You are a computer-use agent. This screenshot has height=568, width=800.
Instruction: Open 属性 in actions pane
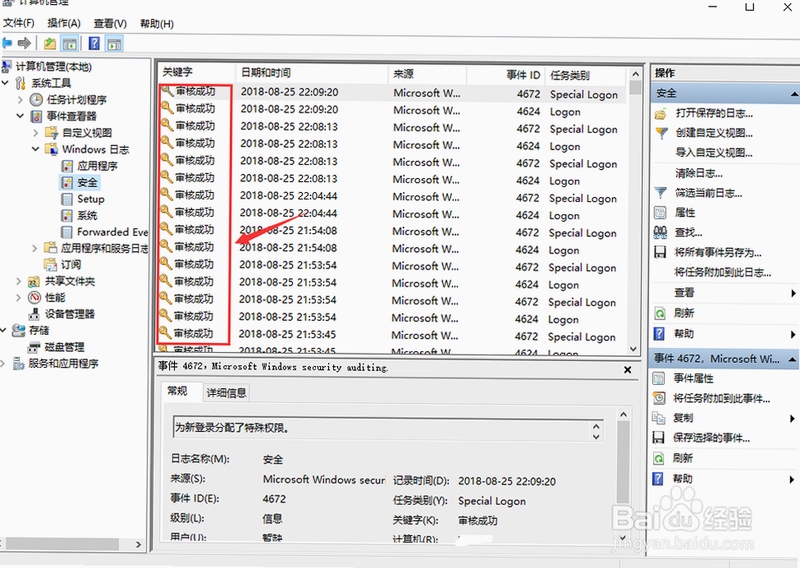click(685, 212)
